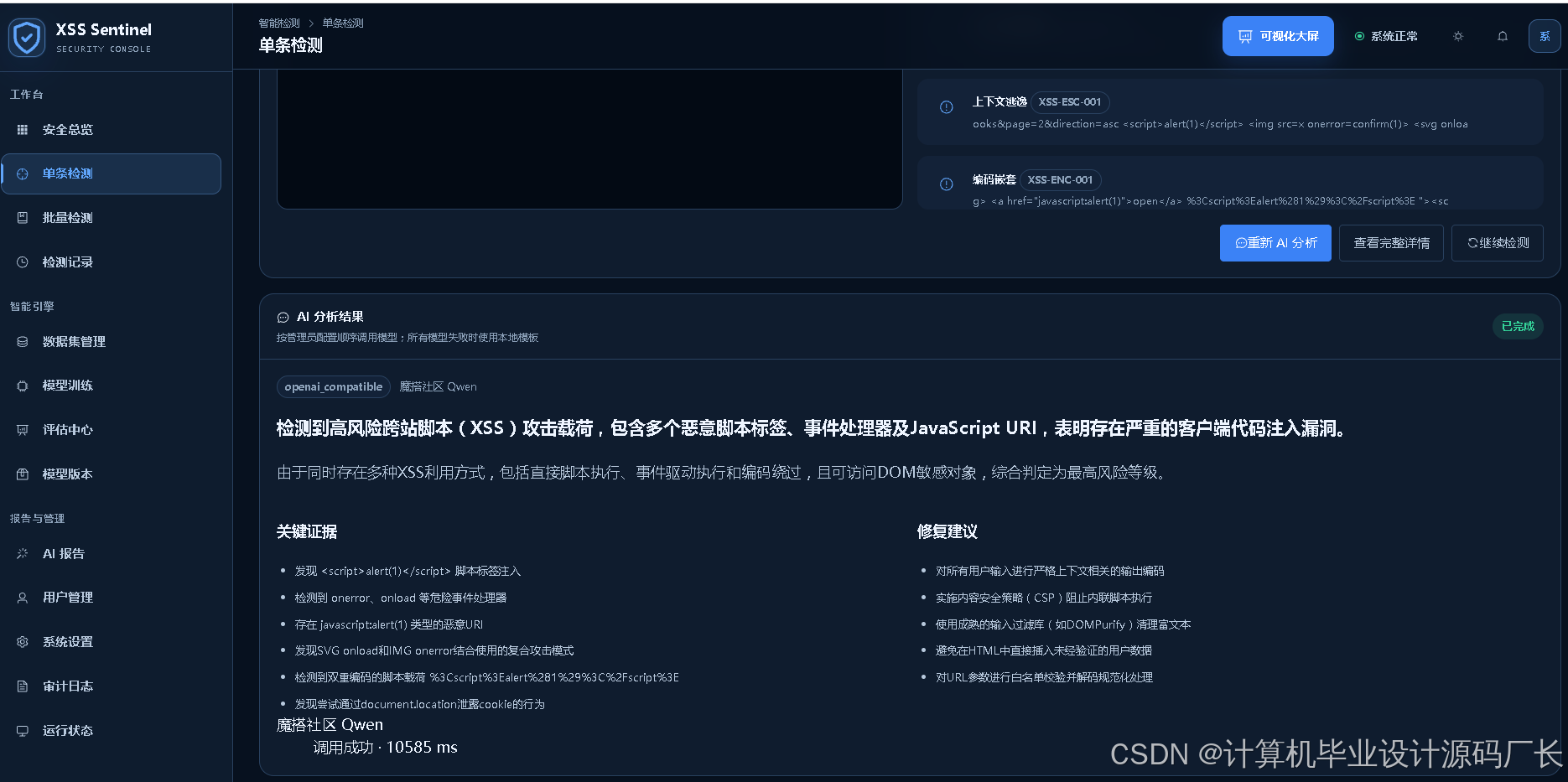Click the 编码嵌套 rule title
1568x782 pixels.
(994, 180)
